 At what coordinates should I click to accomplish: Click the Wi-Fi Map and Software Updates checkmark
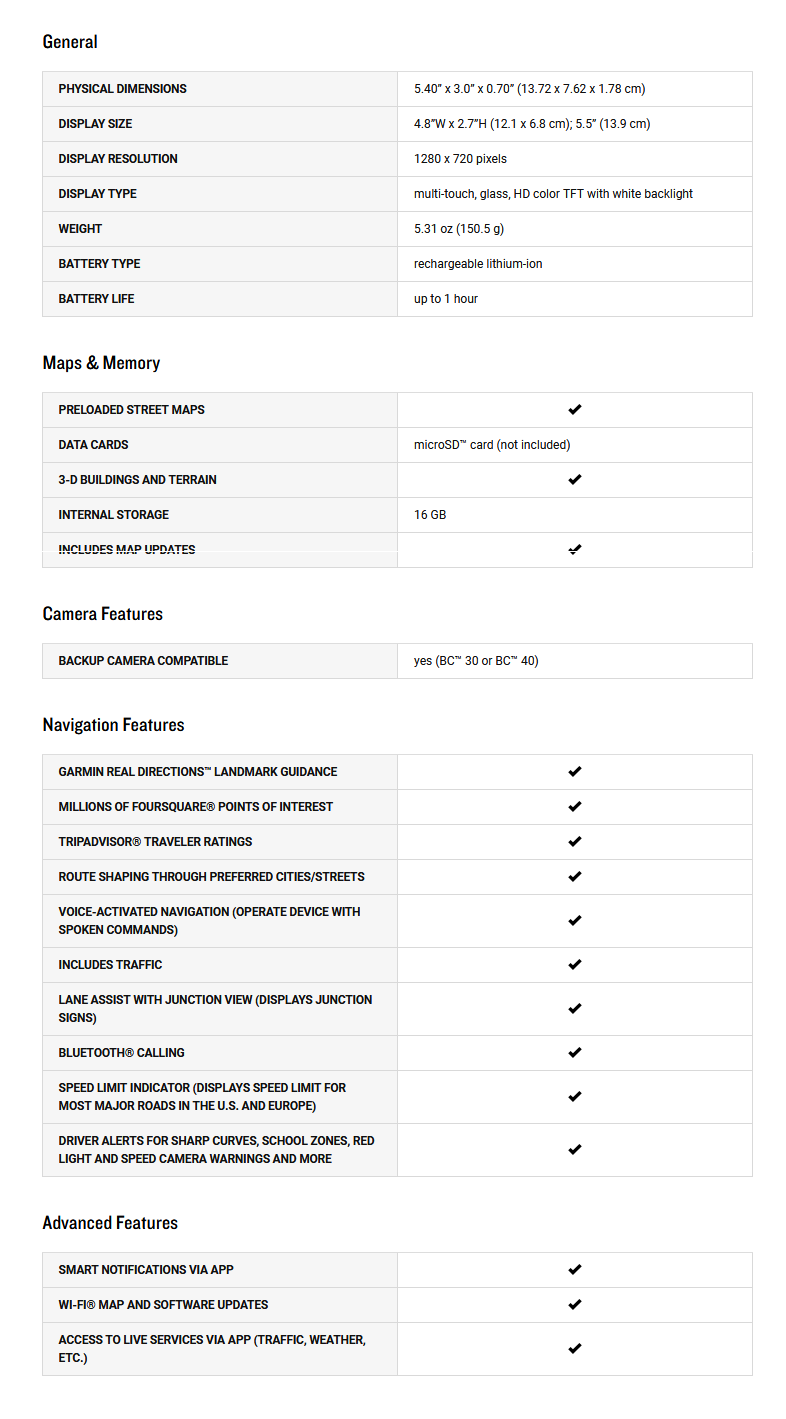click(x=575, y=1305)
